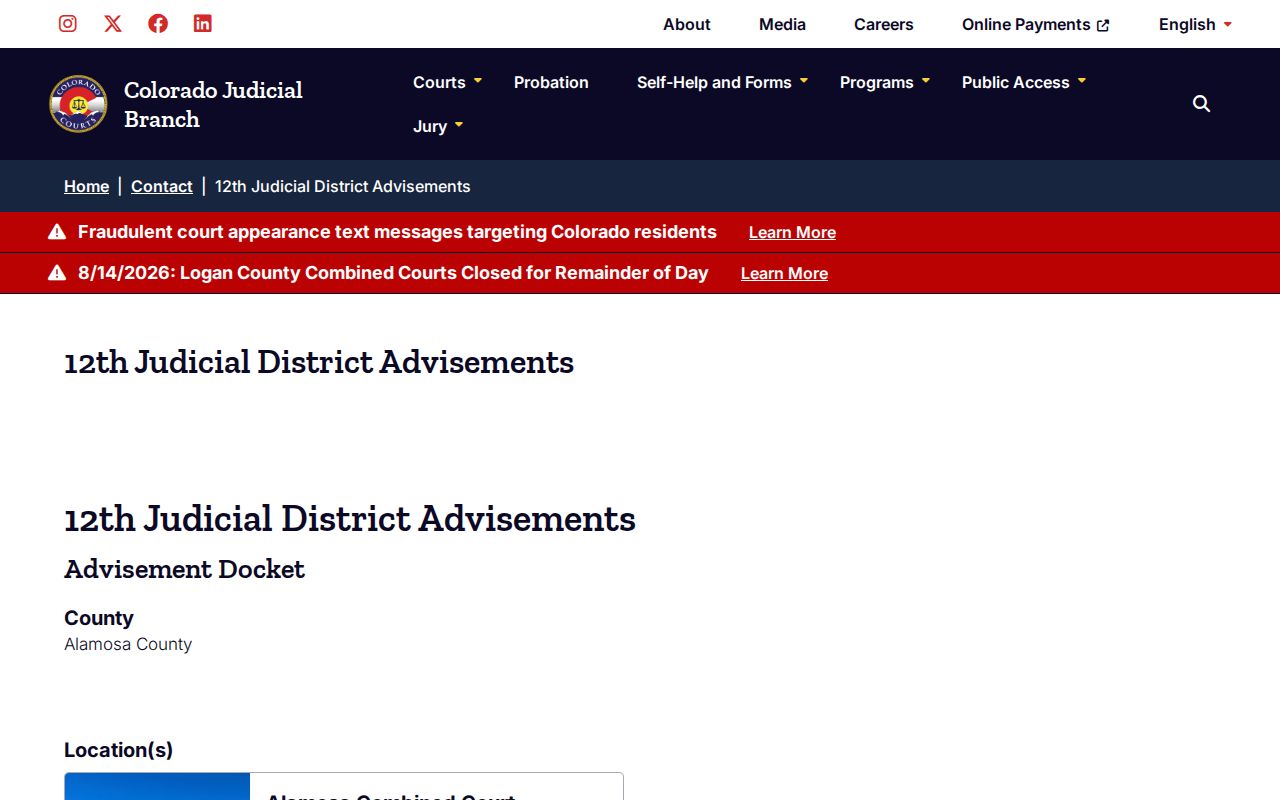
Task: Click the Alamosa County text
Action: click(x=128, y=644)
